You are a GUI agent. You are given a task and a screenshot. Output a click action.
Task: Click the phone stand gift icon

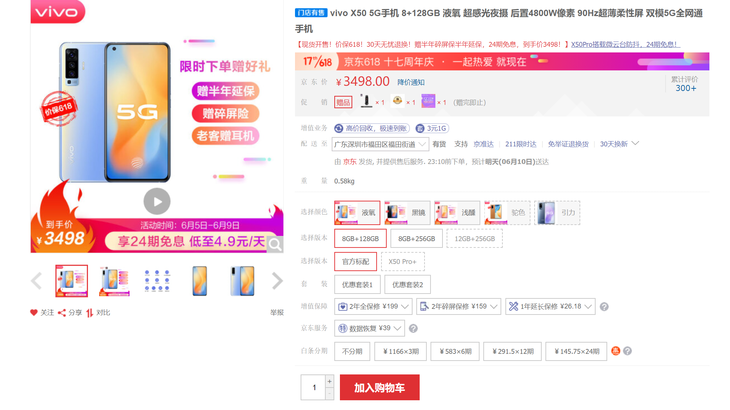(366, 101)
